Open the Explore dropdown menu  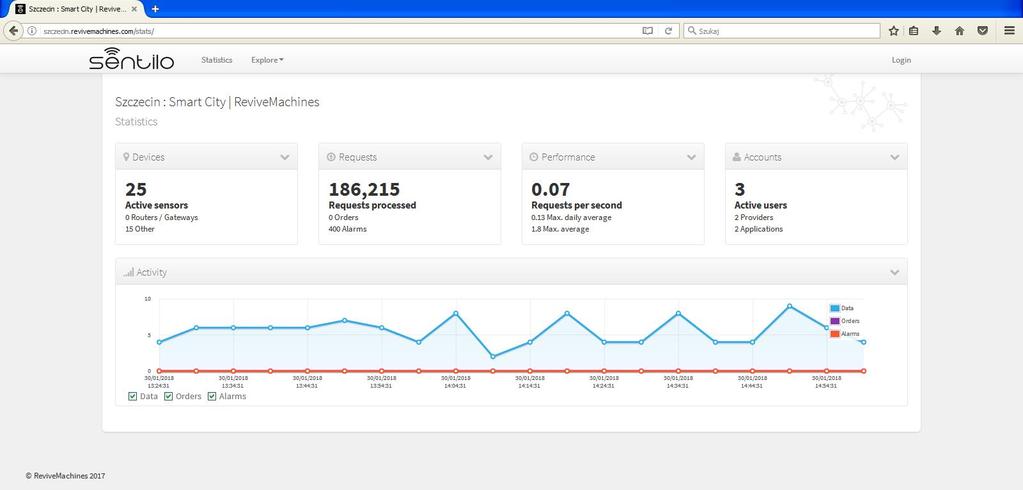pos(267,60)
